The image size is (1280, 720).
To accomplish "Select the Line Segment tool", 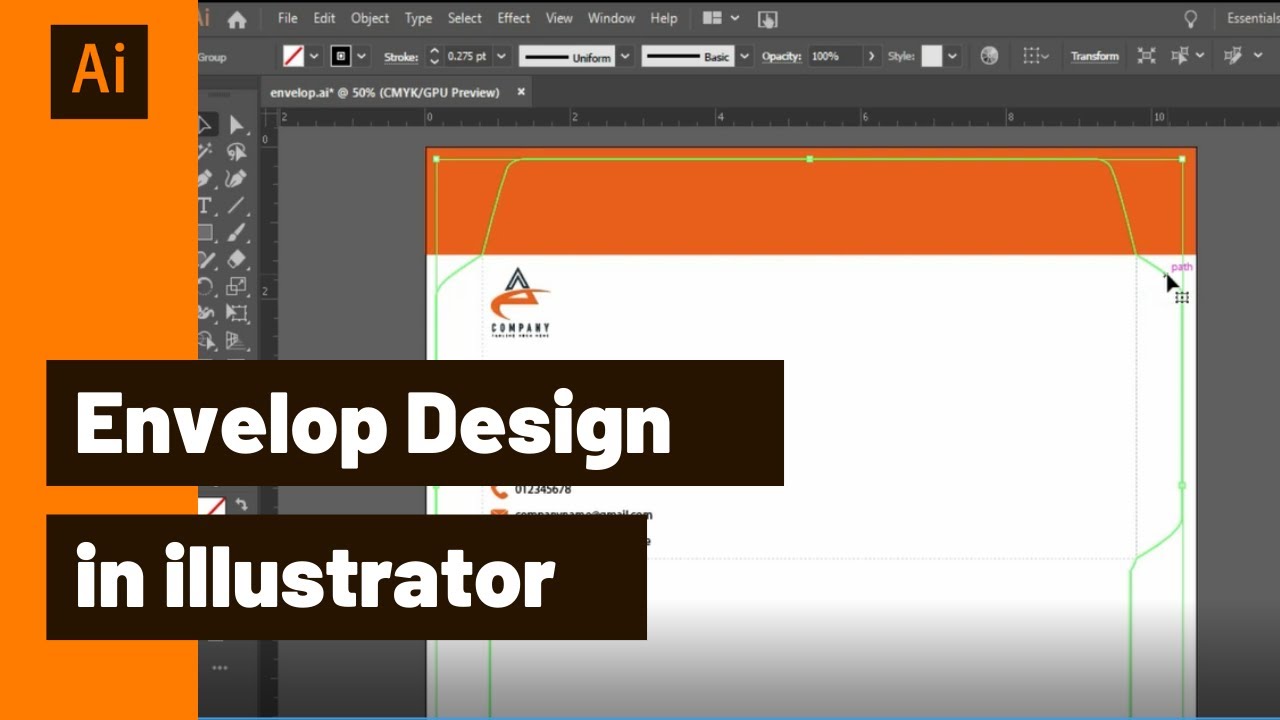I will tap(236, 206).
